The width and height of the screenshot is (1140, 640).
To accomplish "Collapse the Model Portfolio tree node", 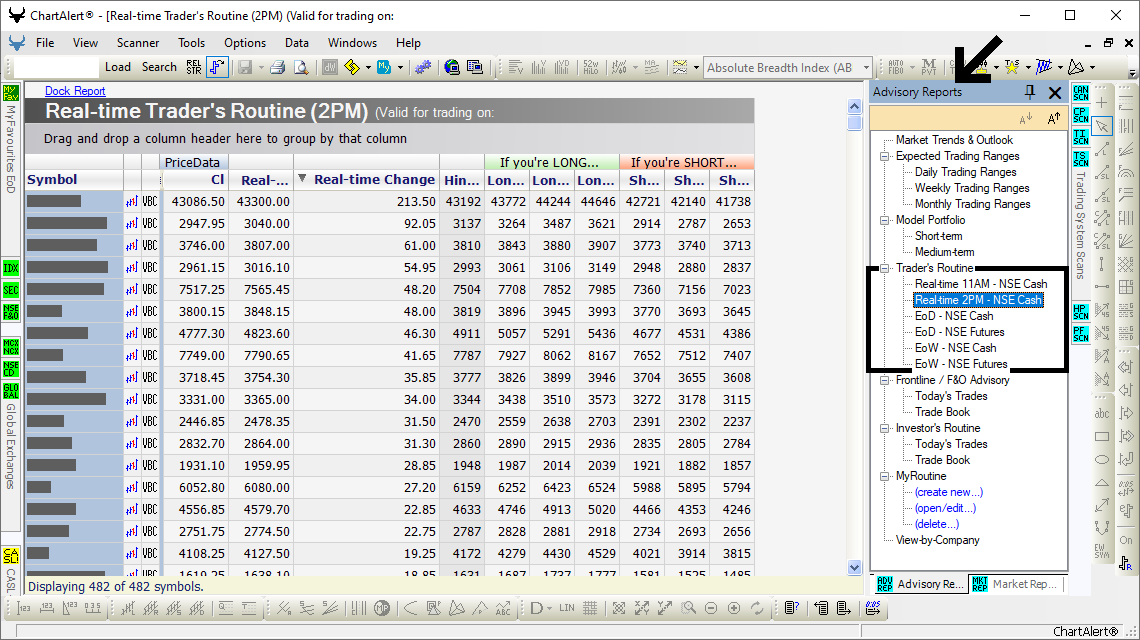I will click(x=885, y=220).
